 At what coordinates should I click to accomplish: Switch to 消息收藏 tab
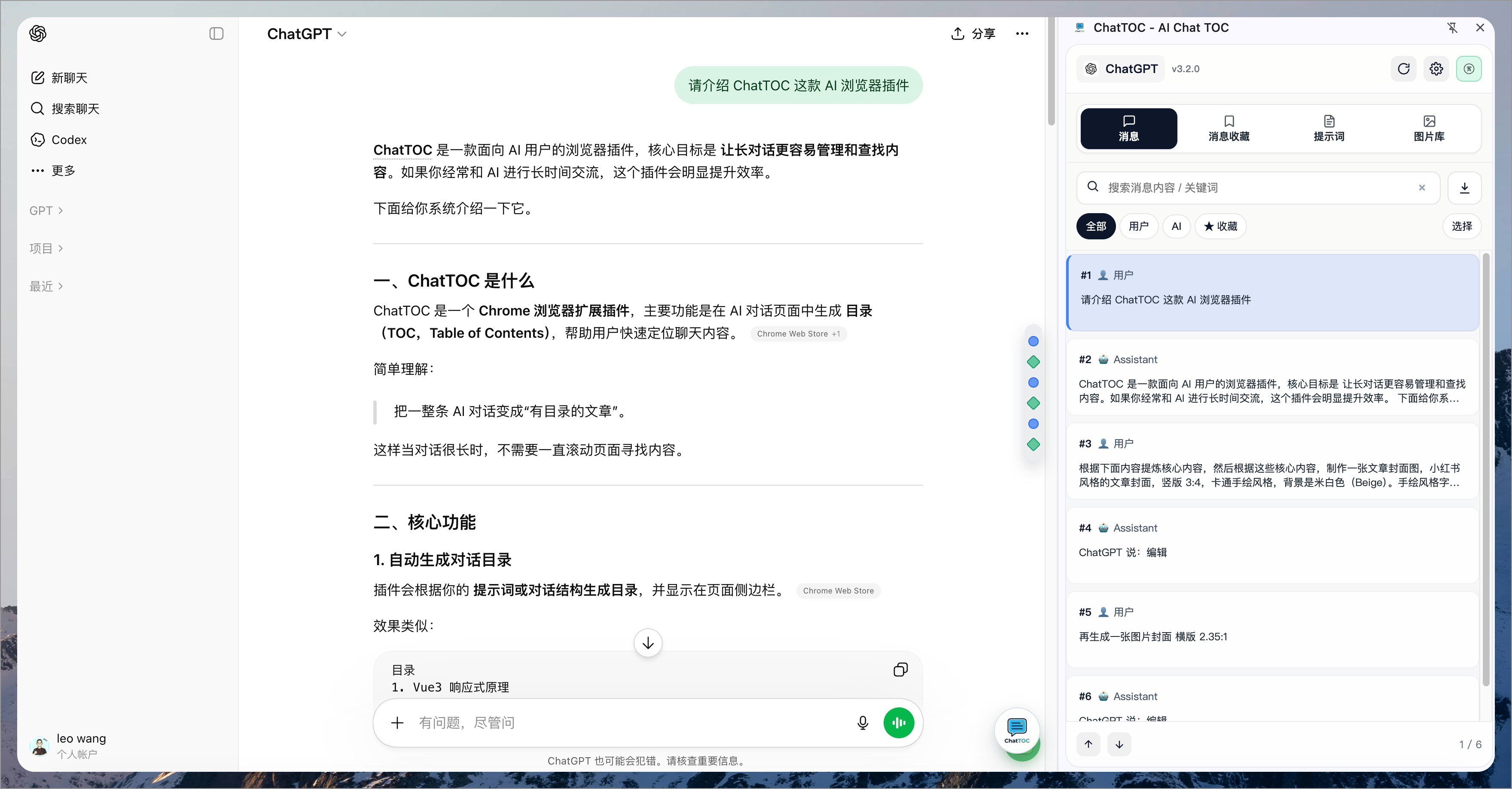(1228, 128)
